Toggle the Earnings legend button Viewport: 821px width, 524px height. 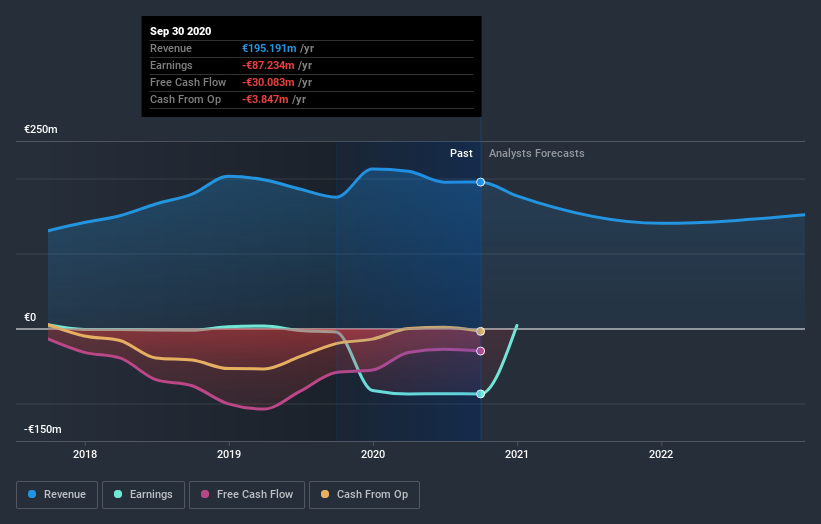pos(143,495)
